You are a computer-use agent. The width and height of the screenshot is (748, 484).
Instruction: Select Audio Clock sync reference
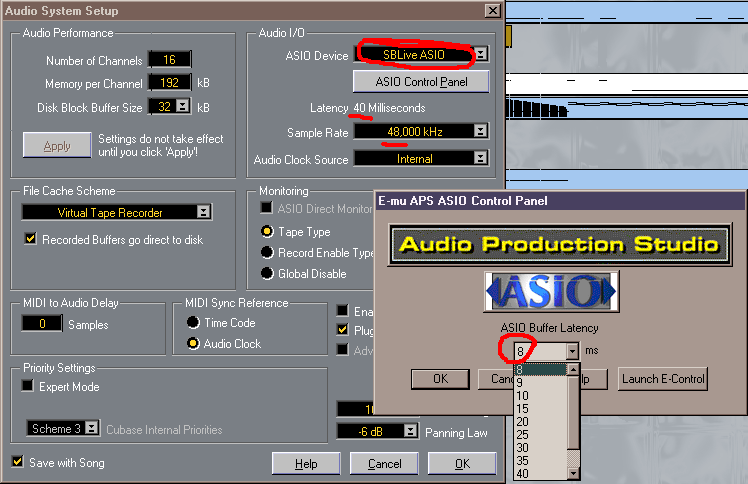tap(193, 343)
